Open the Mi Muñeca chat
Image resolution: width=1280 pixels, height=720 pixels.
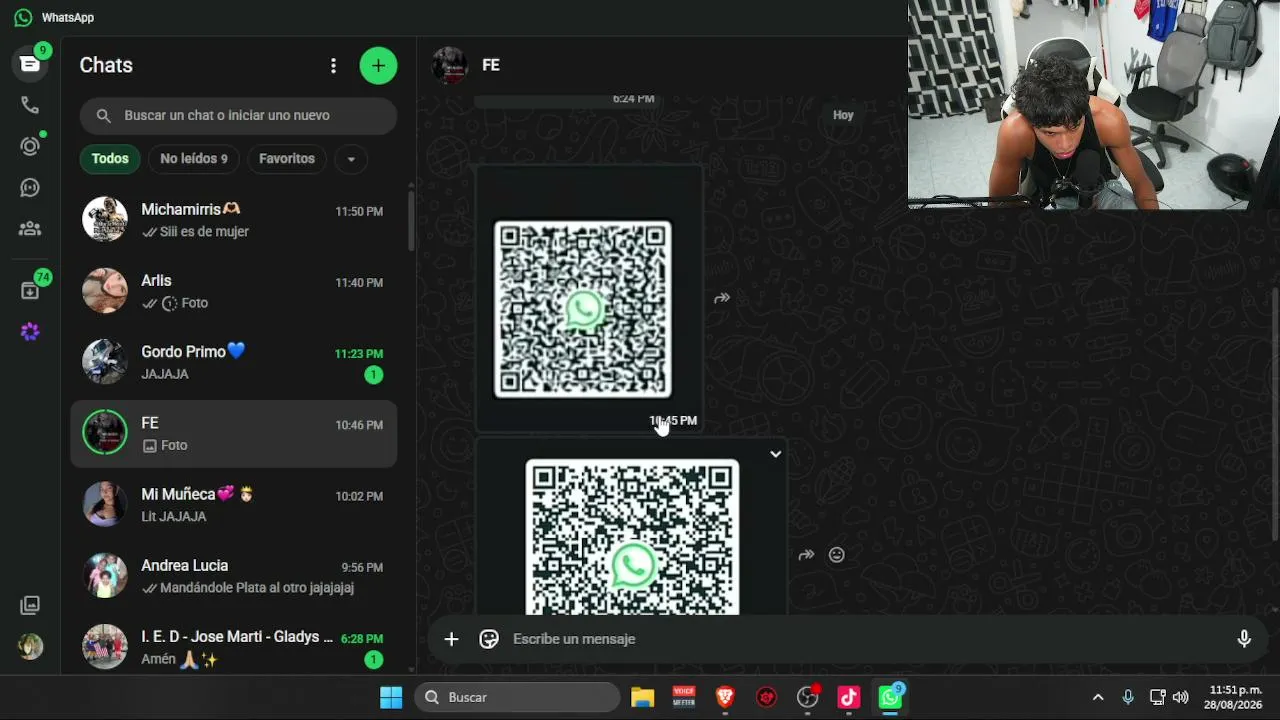coord(233,505)
